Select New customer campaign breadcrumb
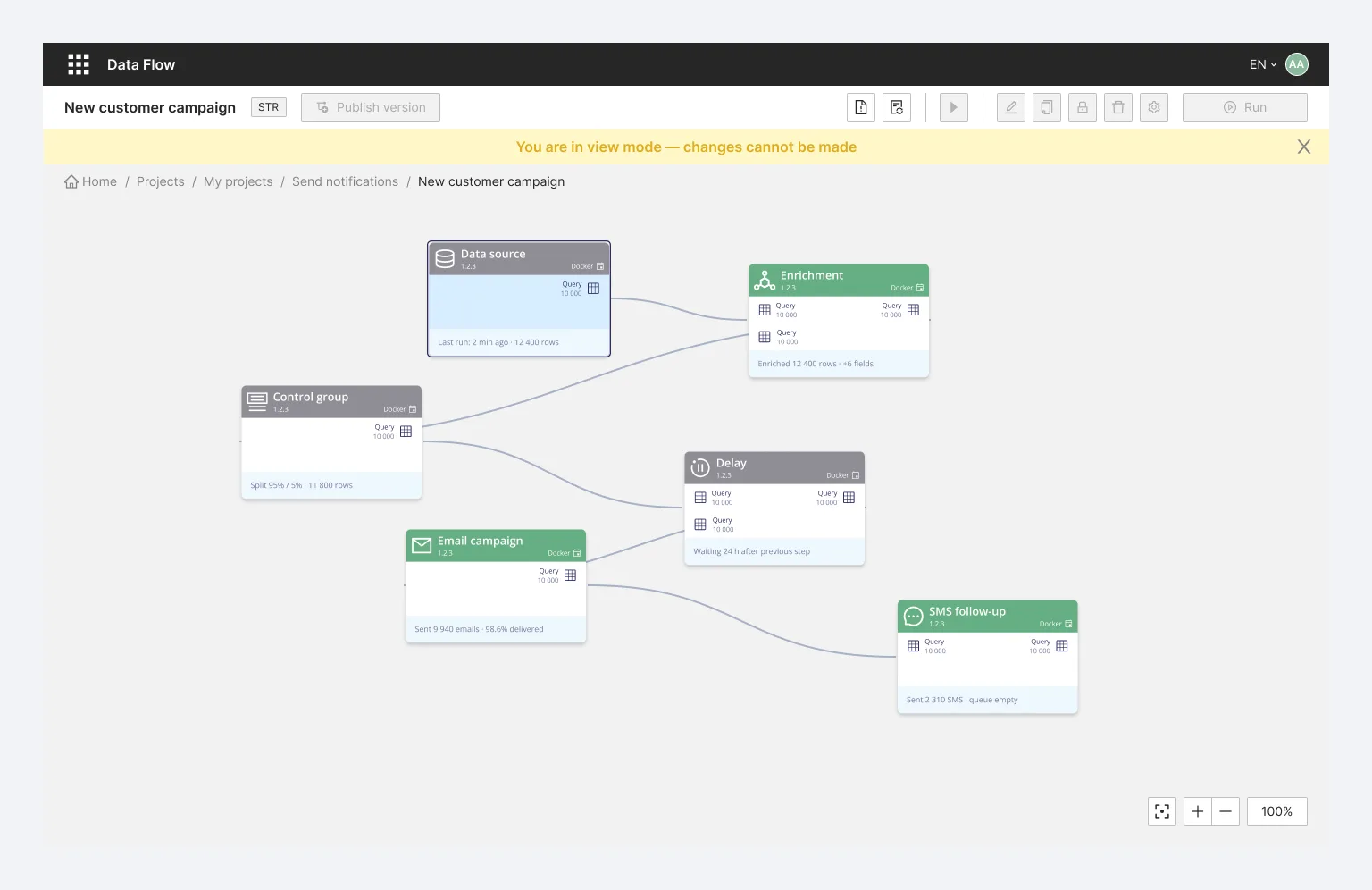The image size is (1372, 890). coord(491,181)
